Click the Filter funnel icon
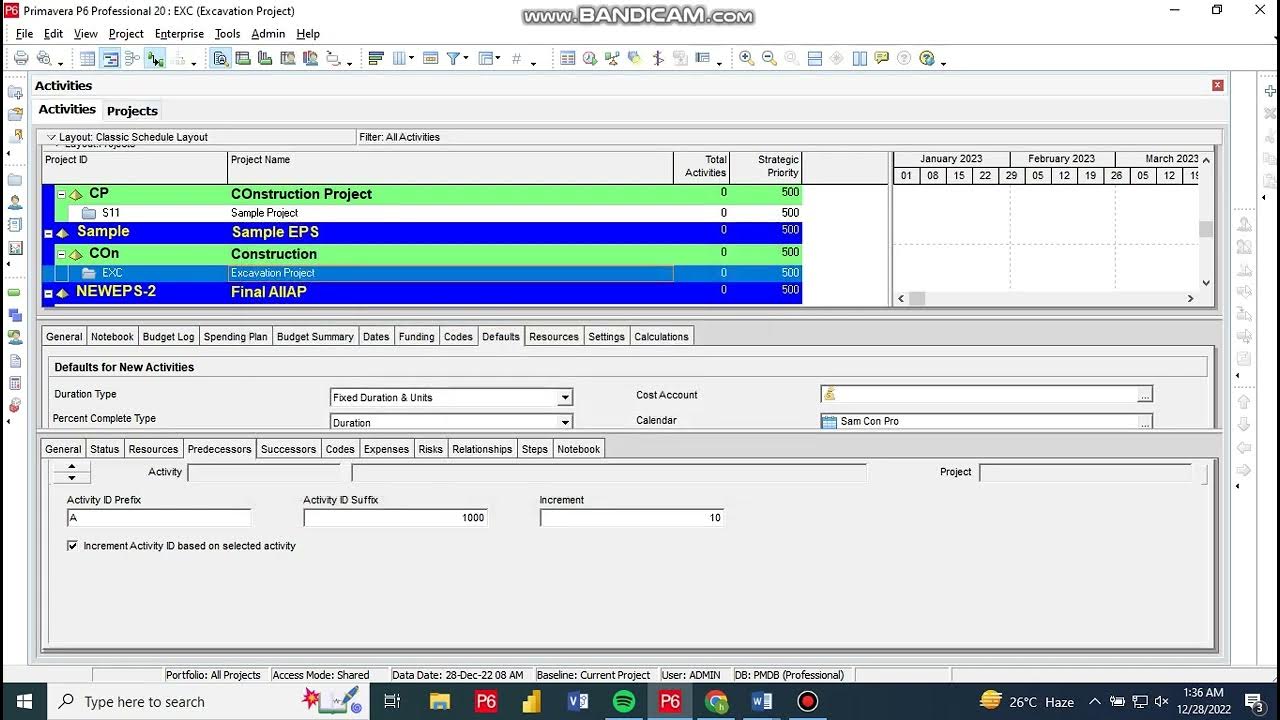The height and width of the screenshot is (720, 1280). (453, 59)
